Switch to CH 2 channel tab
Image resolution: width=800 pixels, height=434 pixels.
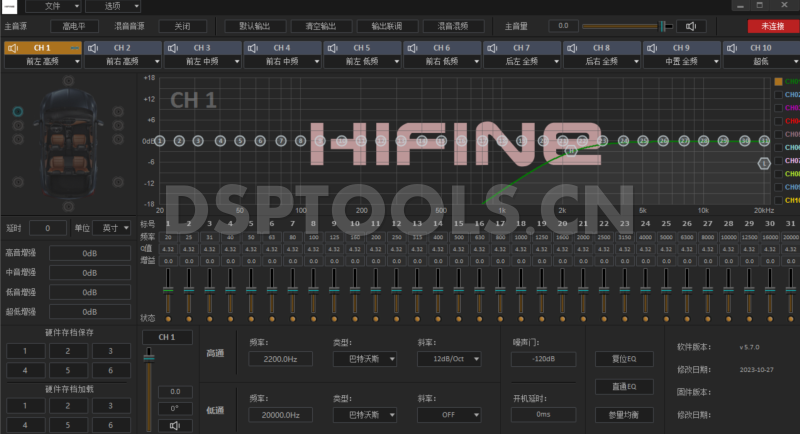point(122,48)
